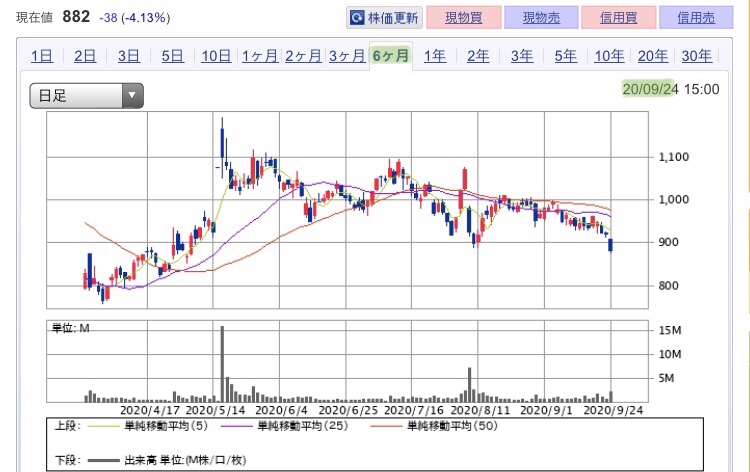Switch to the 10年 chart range
This screenshot has width=750, height=472.
point(609,56)
